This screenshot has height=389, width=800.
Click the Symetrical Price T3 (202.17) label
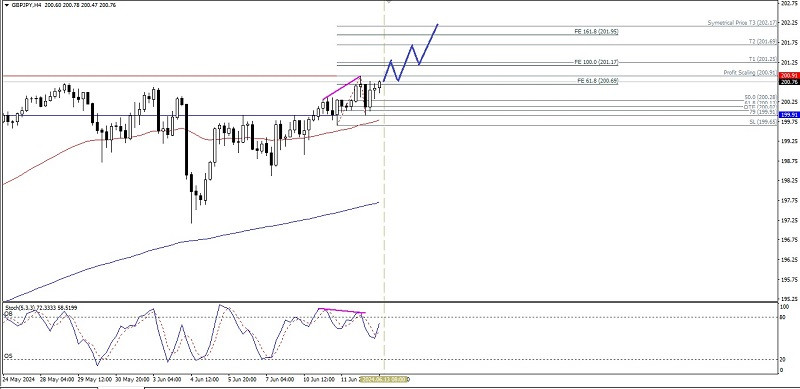click(x=742, y=23)
